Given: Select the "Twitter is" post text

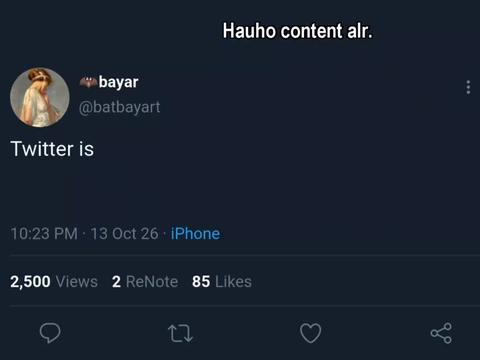Looking at the screenshot, I should [52, 149].
